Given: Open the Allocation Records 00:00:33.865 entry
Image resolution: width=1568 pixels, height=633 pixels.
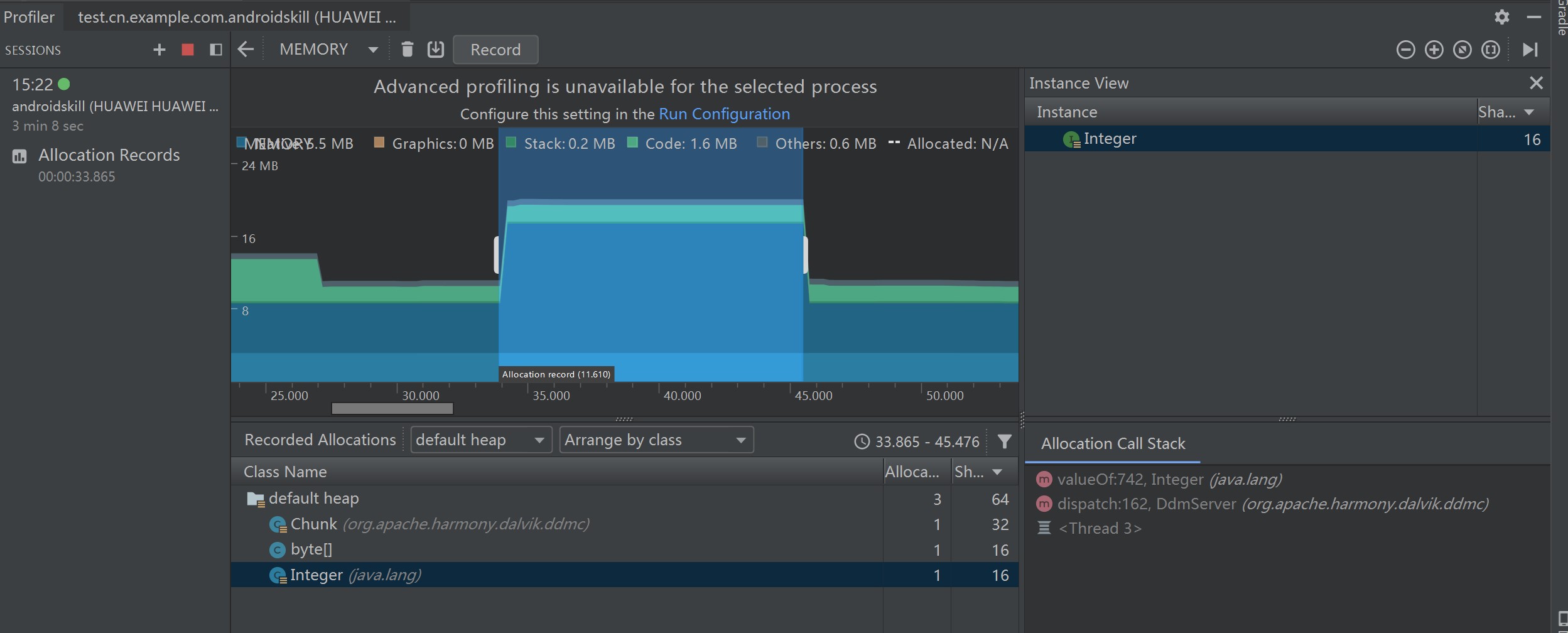Looking at the screenshot, I should (x=115, y=165).
